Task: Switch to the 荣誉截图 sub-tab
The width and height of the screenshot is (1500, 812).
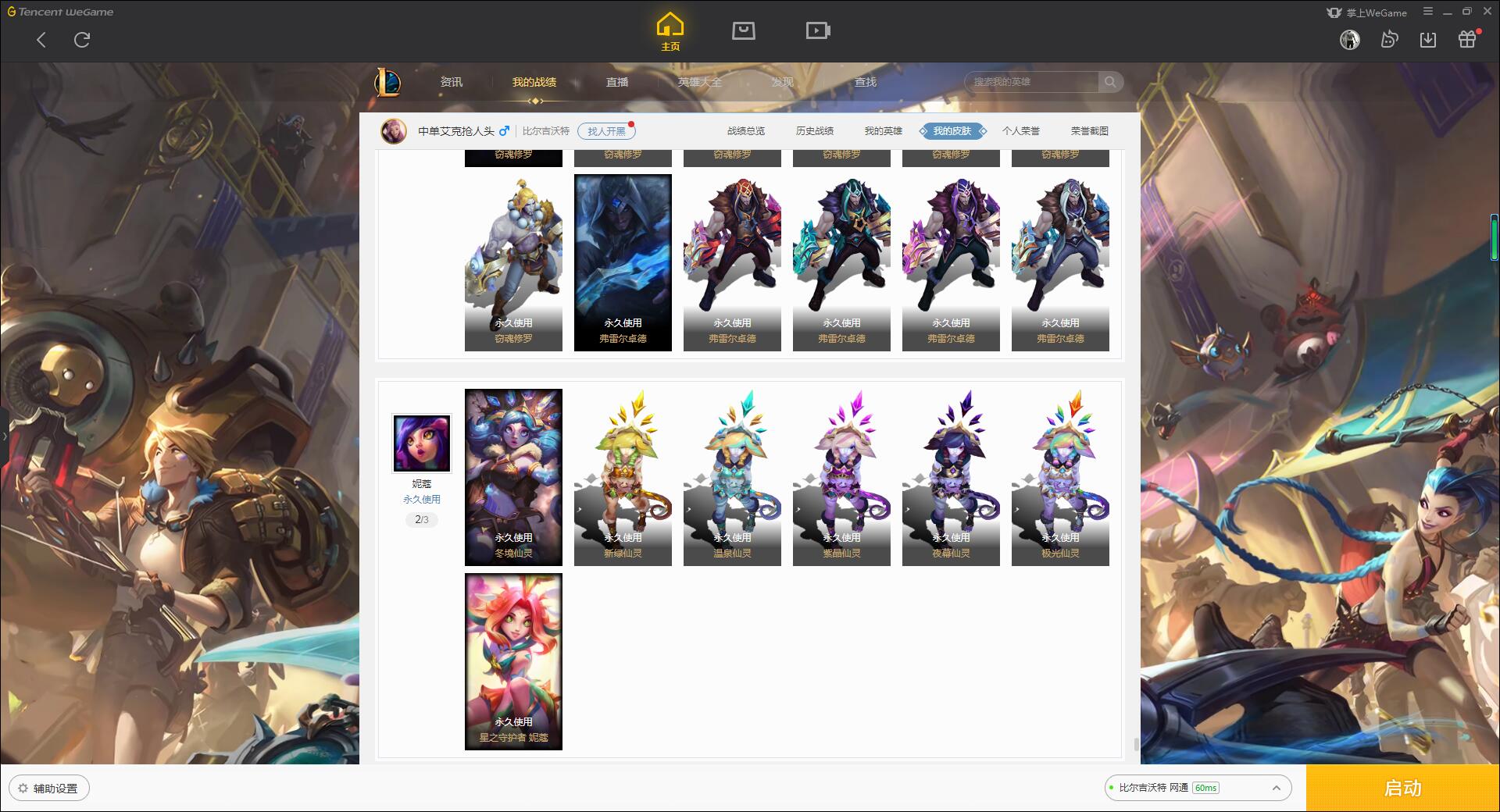Action: coord(1090,131)
